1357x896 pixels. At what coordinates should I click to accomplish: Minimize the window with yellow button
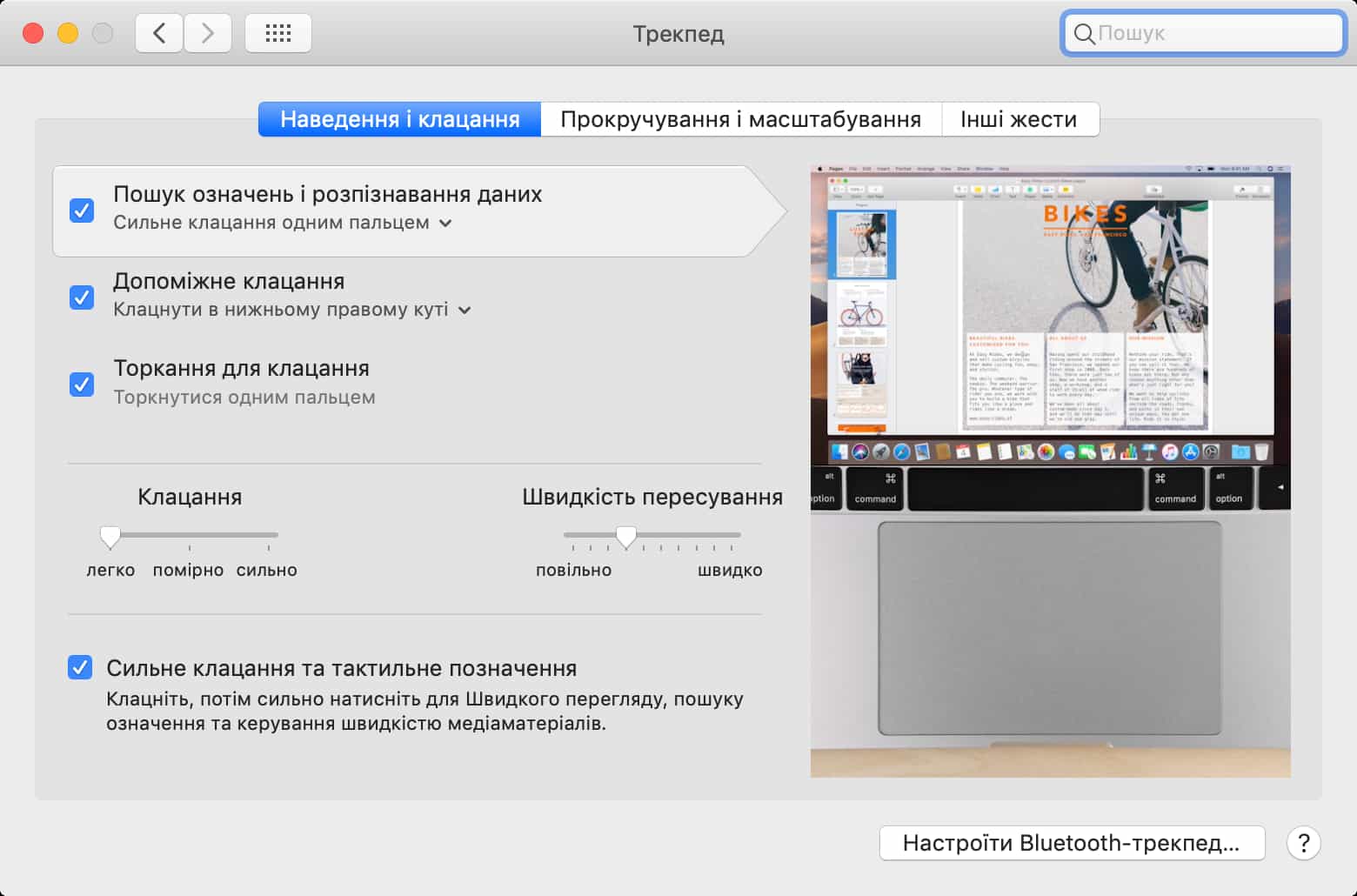[x=68, y=34]
